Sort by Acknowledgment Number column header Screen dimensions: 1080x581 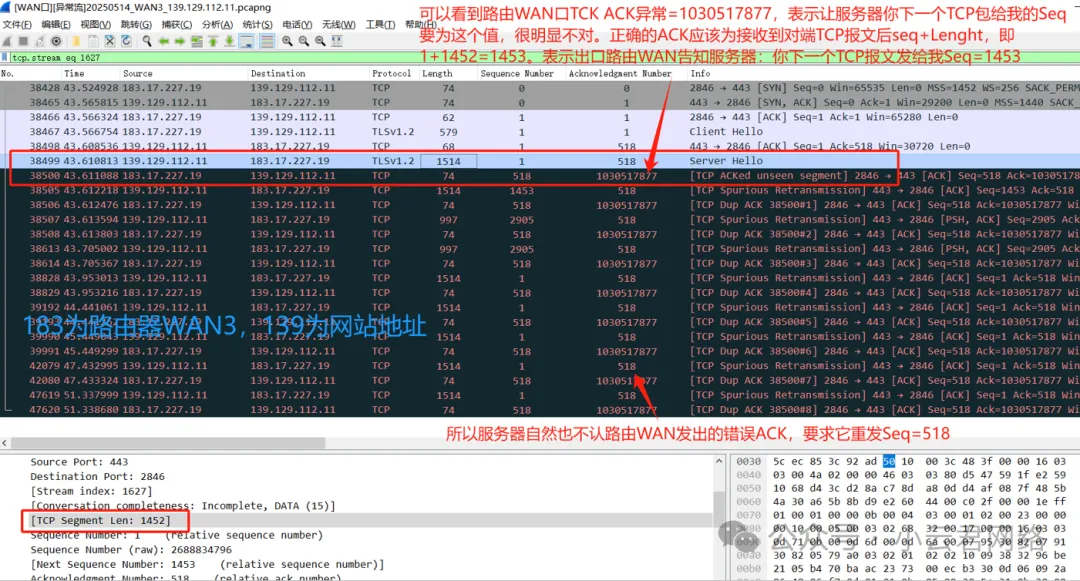tap(620, 73)
